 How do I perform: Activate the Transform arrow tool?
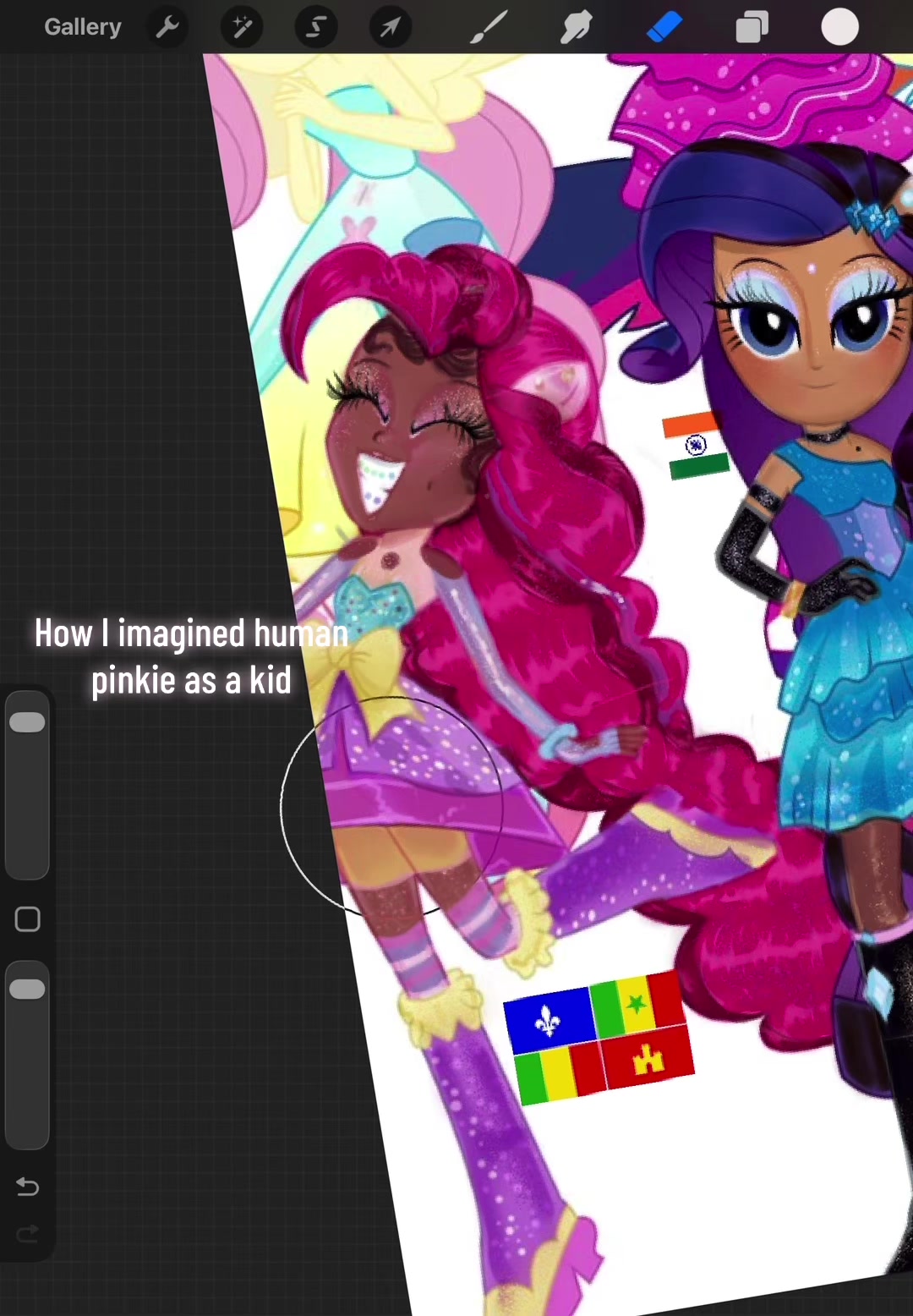pyautogui.click(x=390, y=27)
